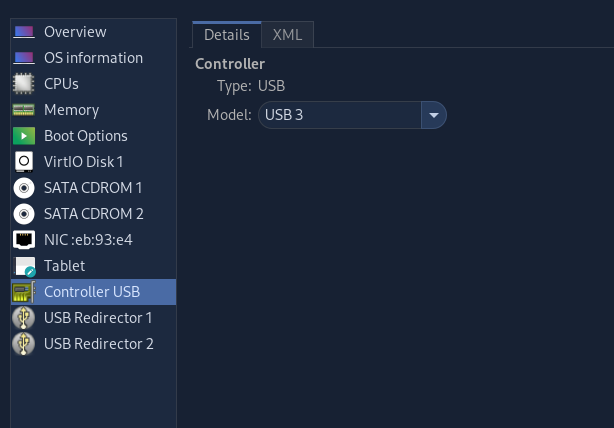Open NIC :eb:93:e4 settings entry
The height and width of the screenshot is (428, 614).
tap(93, 240)
